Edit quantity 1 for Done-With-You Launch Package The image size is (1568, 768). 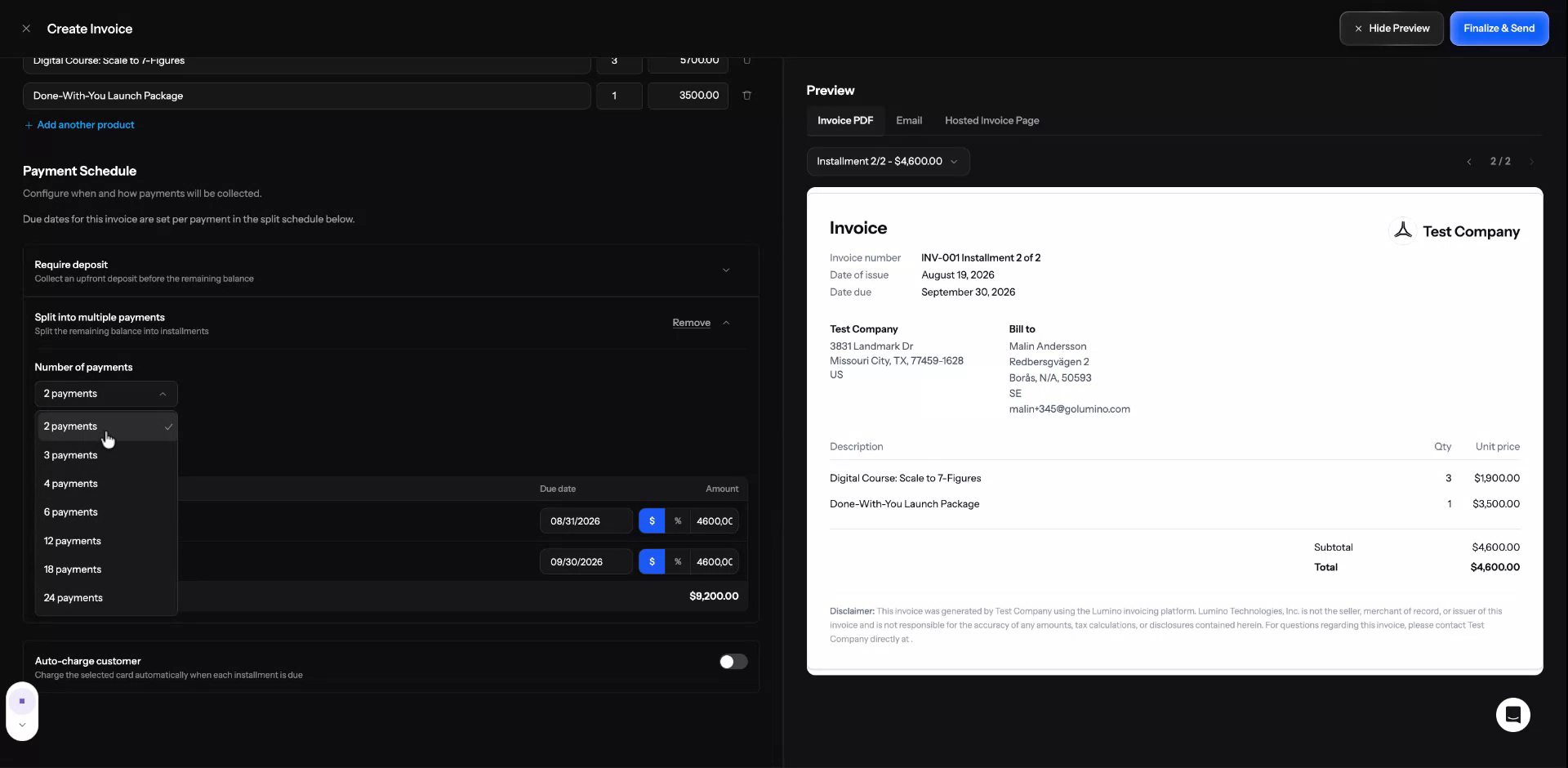pyautogui.click(x=619, y=96)
